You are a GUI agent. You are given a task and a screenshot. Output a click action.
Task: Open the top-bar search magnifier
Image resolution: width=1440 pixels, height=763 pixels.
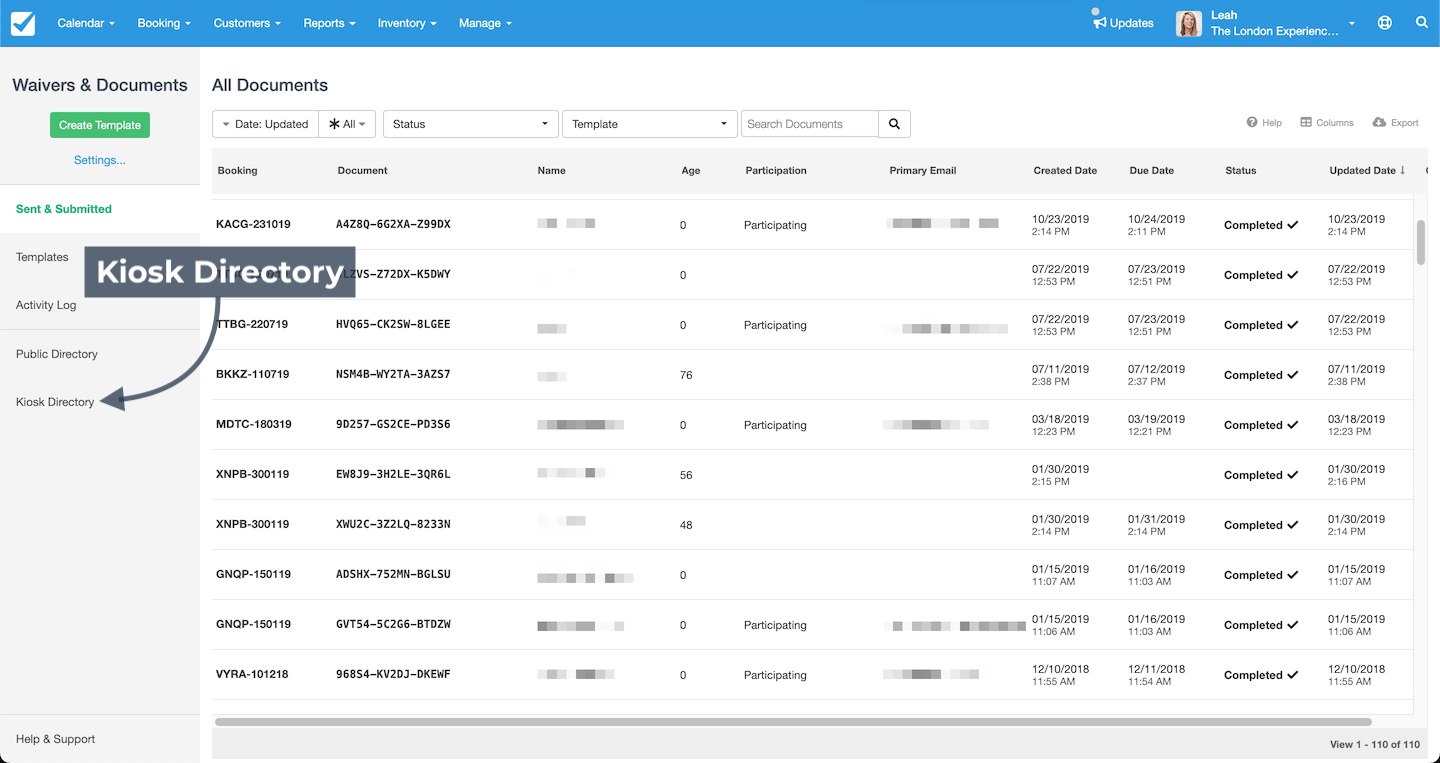click(x=1422, y=23)
